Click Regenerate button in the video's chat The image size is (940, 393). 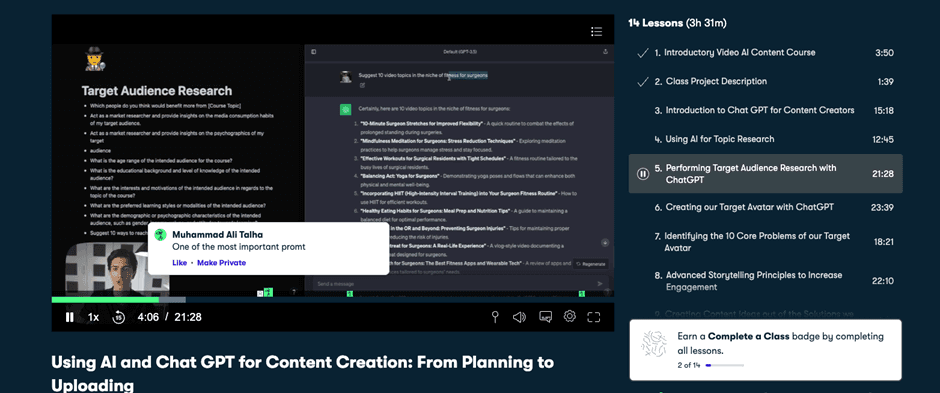tap(591, 264)
